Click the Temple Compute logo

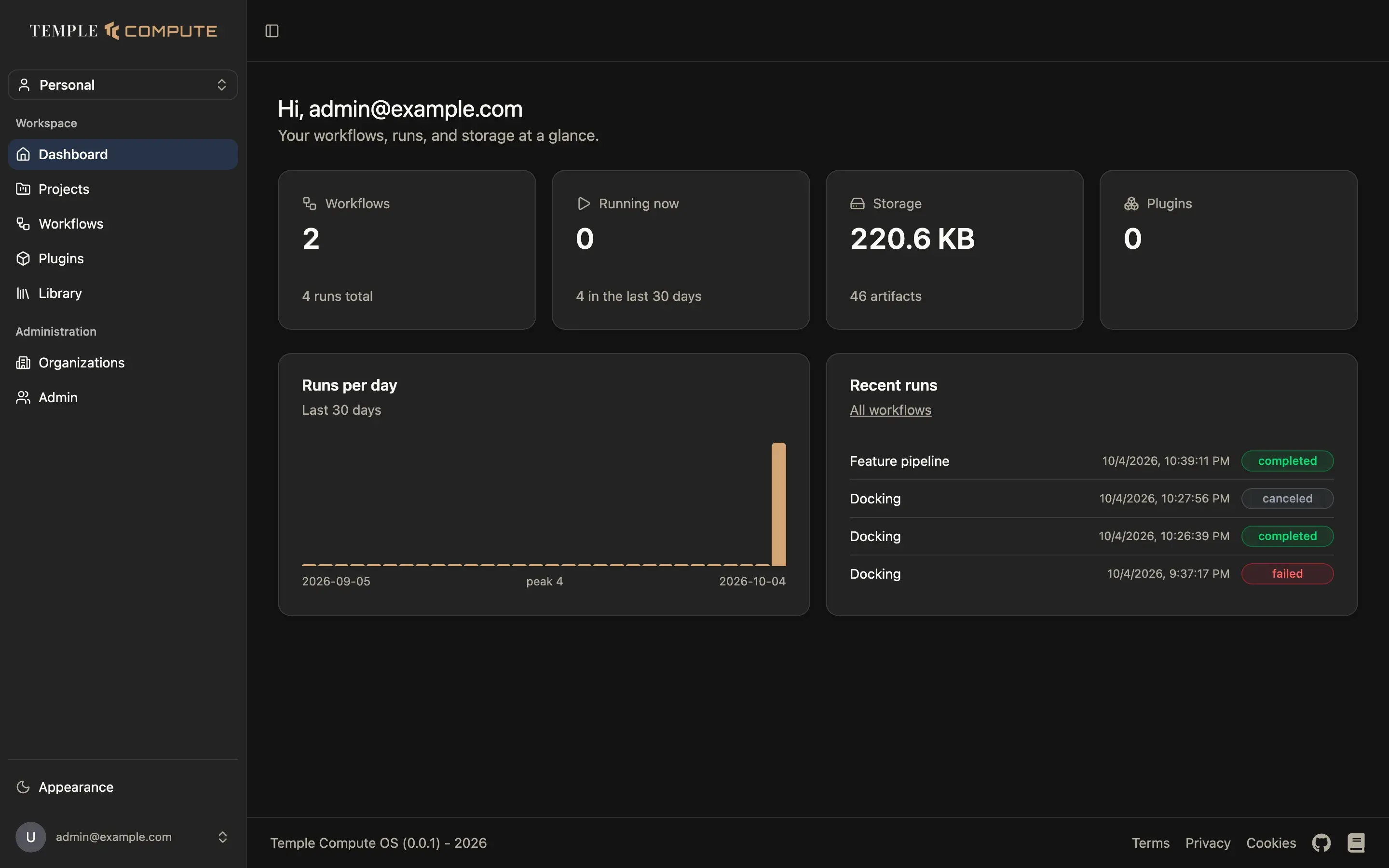coord(123,31)
